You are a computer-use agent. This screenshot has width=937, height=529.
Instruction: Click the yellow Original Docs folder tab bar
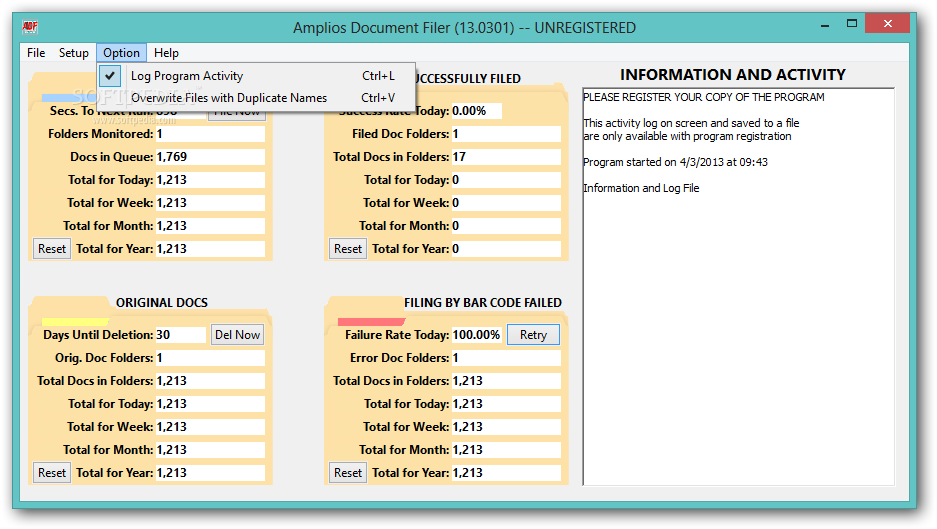[x=75, y=322]
